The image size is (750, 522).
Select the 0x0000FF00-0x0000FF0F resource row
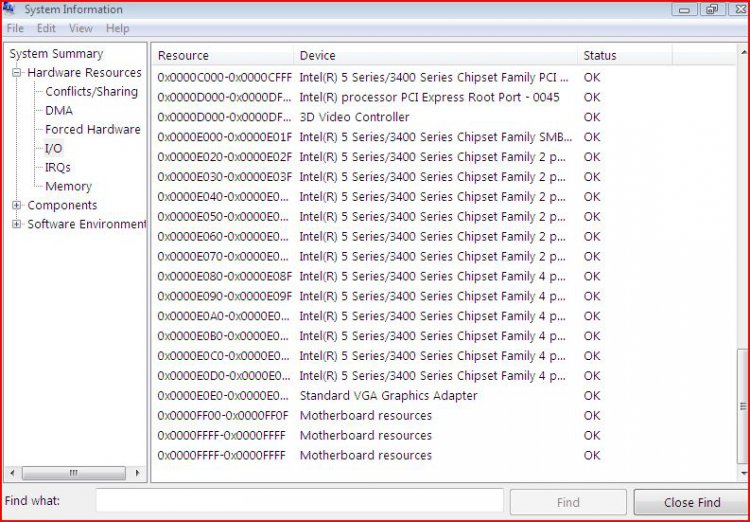coord(445,416)
